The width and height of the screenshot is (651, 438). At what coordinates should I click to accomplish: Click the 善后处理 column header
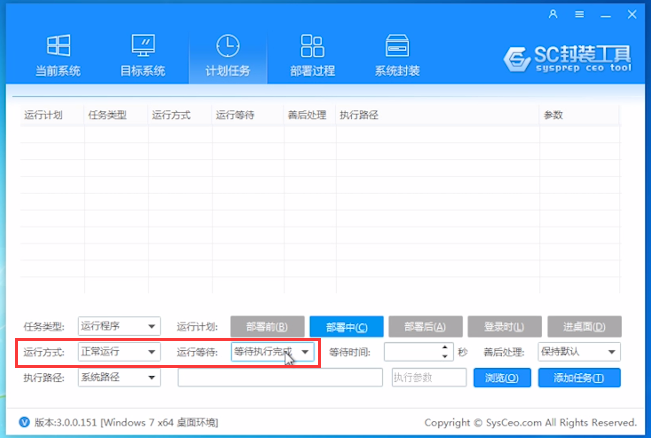point(310,115)
